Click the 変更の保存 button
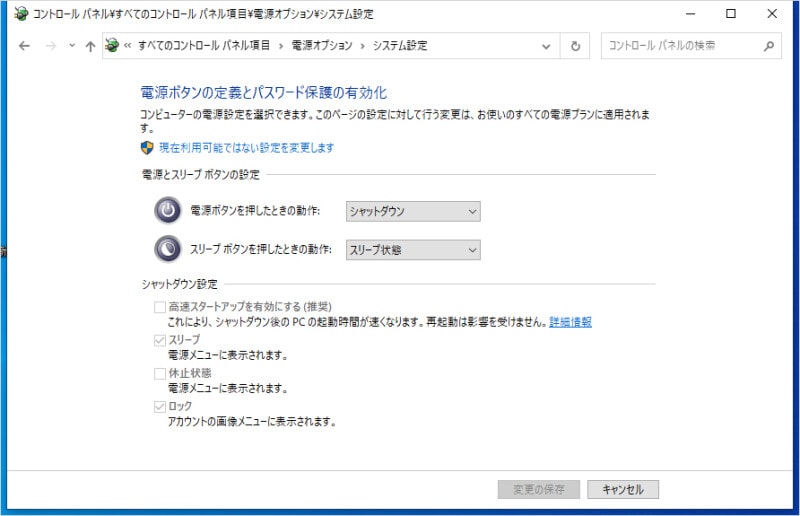Screen dimensions: 800x516 (x=539, y=489)
